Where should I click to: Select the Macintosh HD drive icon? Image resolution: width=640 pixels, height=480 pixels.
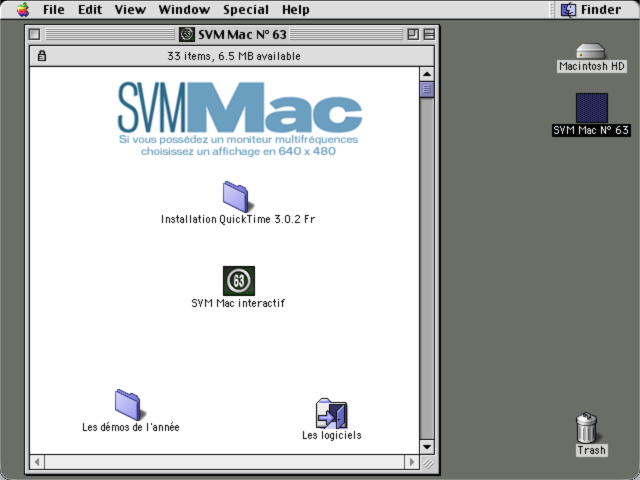(591, 51)
